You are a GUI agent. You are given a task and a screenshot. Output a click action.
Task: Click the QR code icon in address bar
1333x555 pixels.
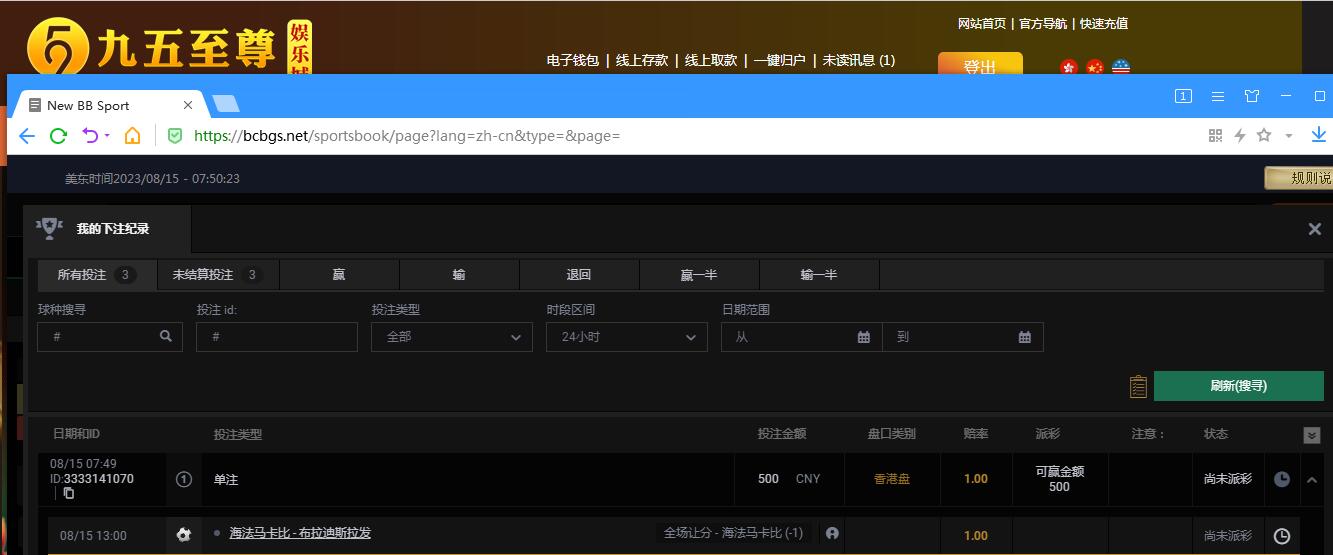tap(1216, 135)
